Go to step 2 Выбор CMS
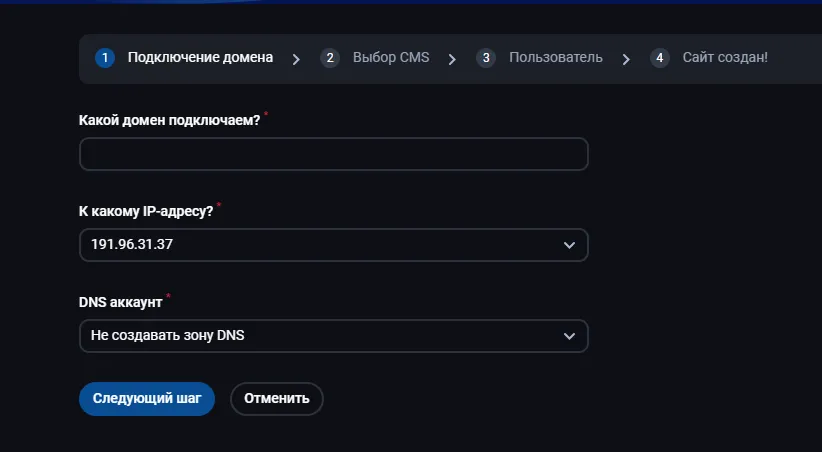This screenshot has height=452, width=822. 375,58
